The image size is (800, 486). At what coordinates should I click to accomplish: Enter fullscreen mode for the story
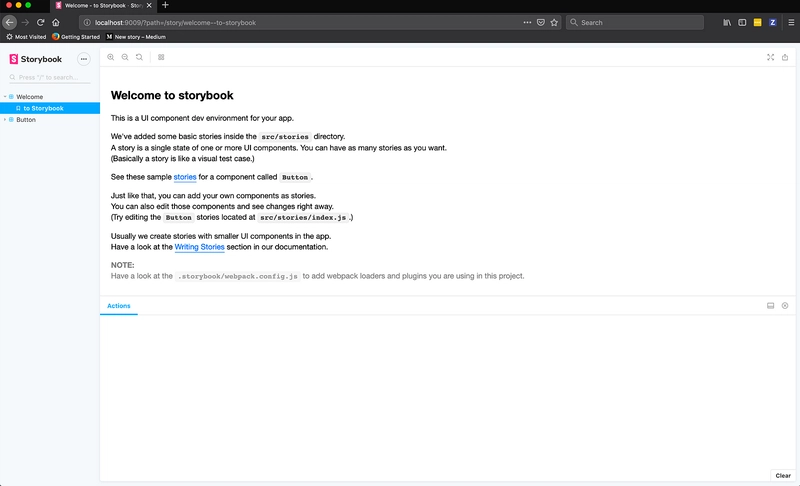(770, 57)
